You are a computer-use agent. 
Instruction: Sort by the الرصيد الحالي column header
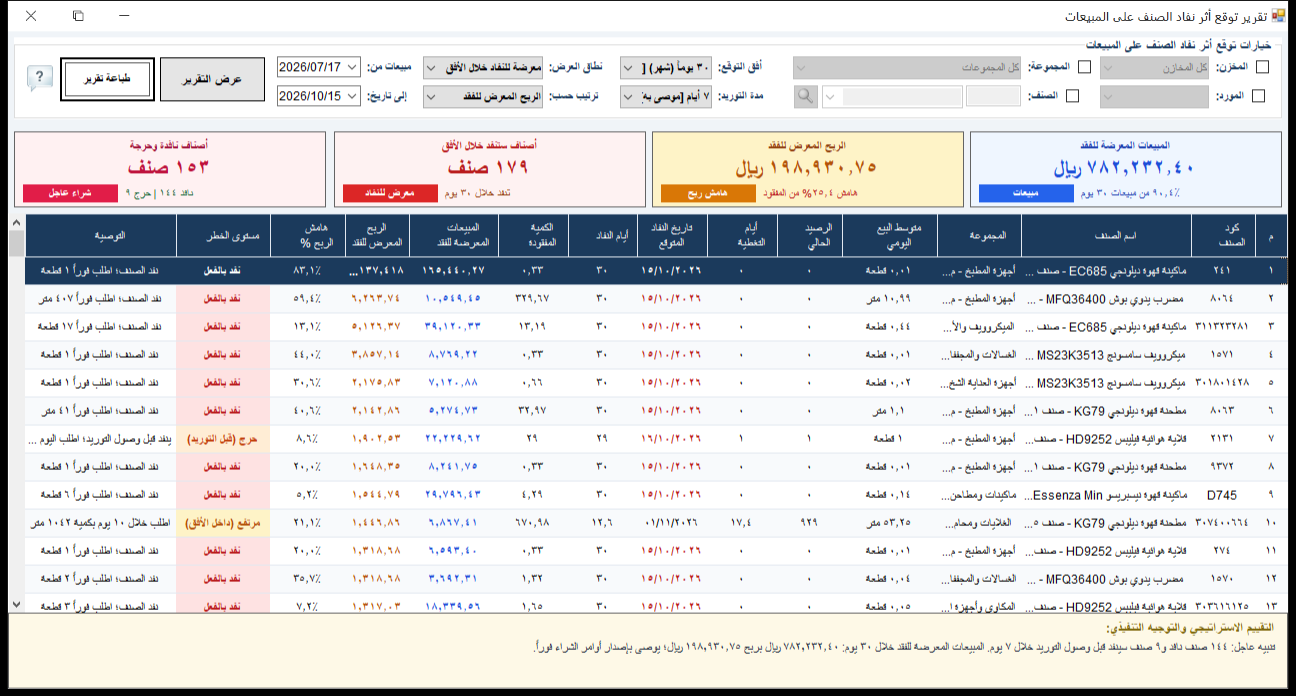[808, 236]
